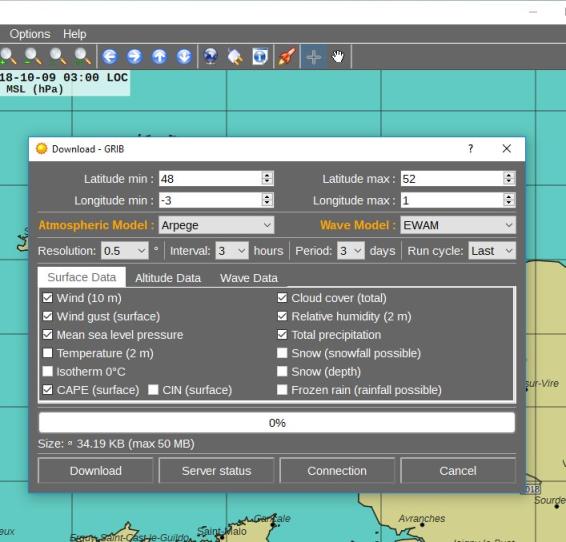The image size is (566, 542).
Task: Open the Options menu
Action: [30, 34]
